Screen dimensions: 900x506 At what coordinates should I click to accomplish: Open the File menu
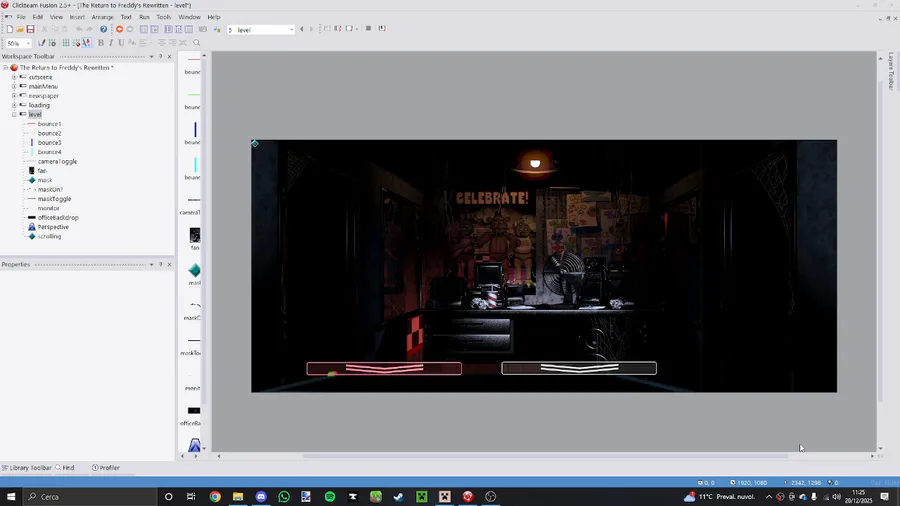21,17
